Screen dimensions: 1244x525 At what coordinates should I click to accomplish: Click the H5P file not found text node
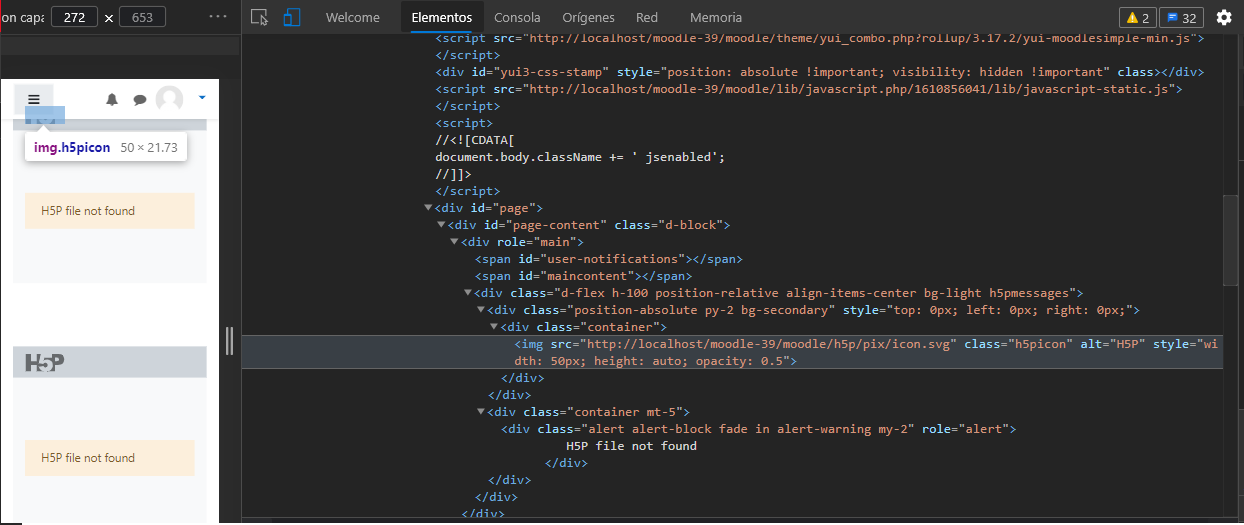coord(631,446)
